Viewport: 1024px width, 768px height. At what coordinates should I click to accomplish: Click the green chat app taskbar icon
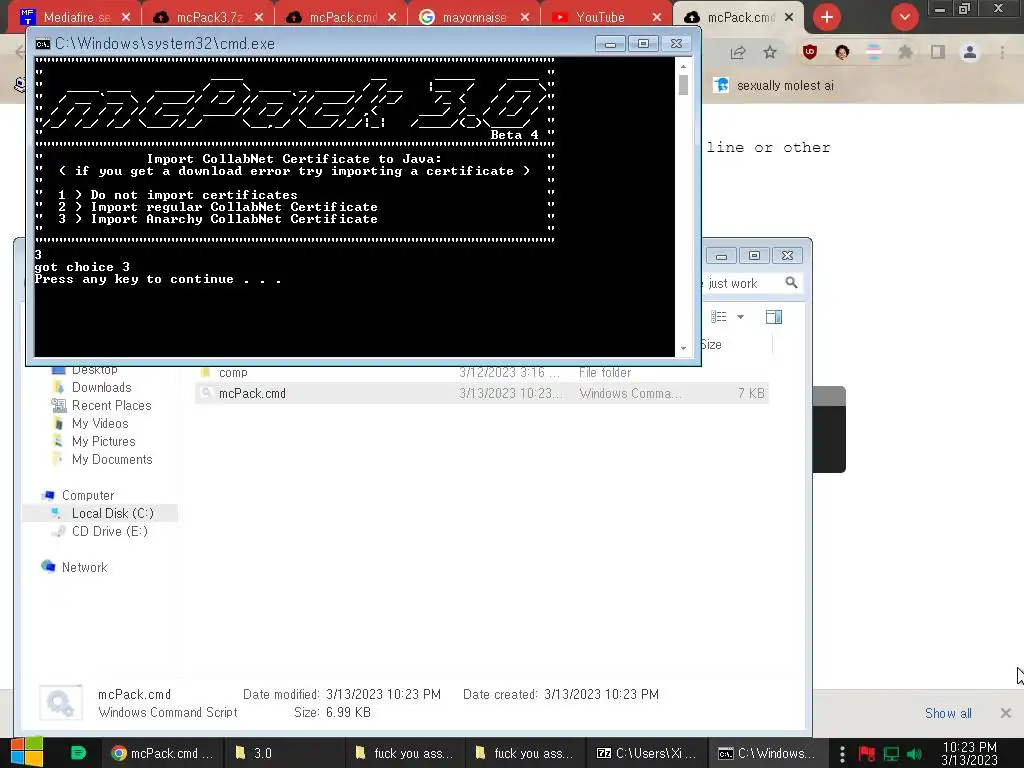[78, 753]
